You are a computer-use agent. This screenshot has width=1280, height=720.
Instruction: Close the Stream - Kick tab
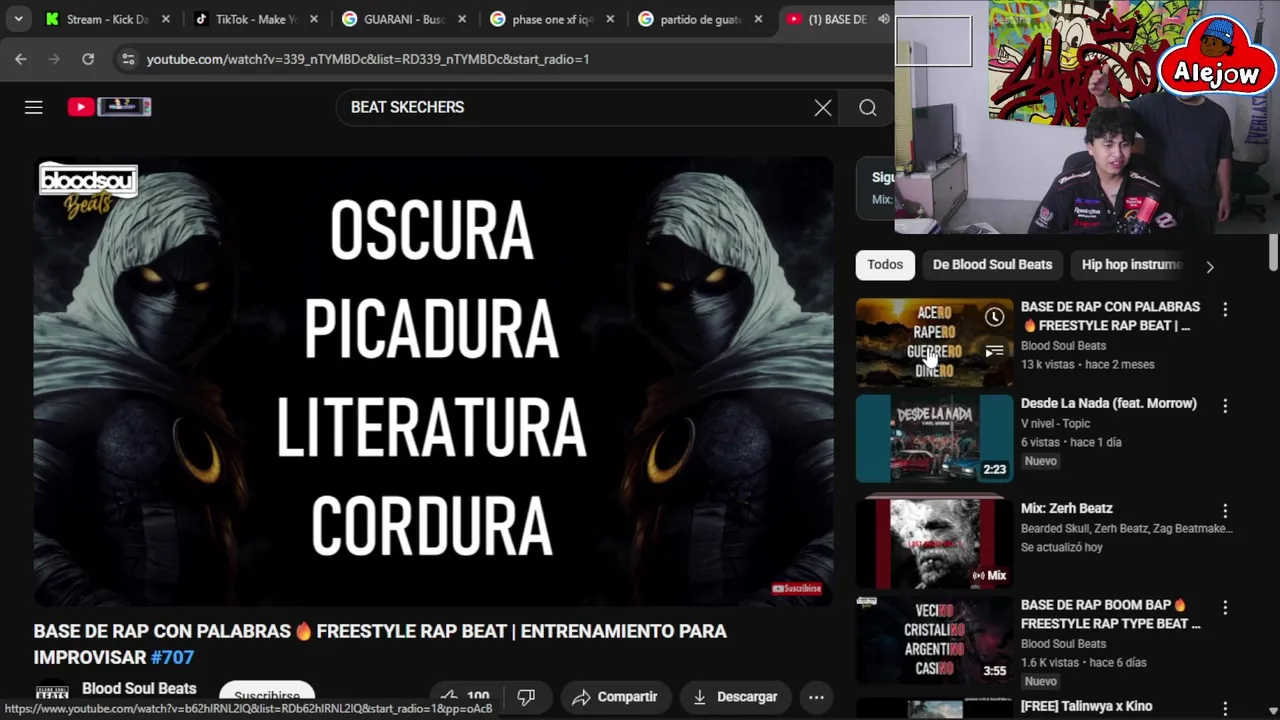(166, 19)
